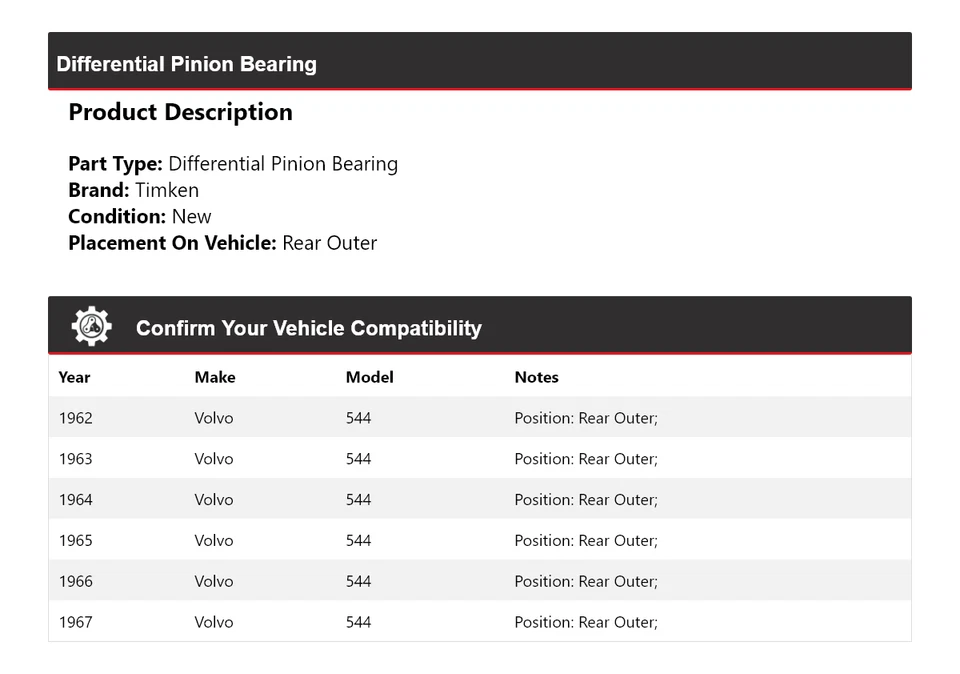Click the 1967 year cell
This screenshot has height=674, width=960.
tap(76, 622)
